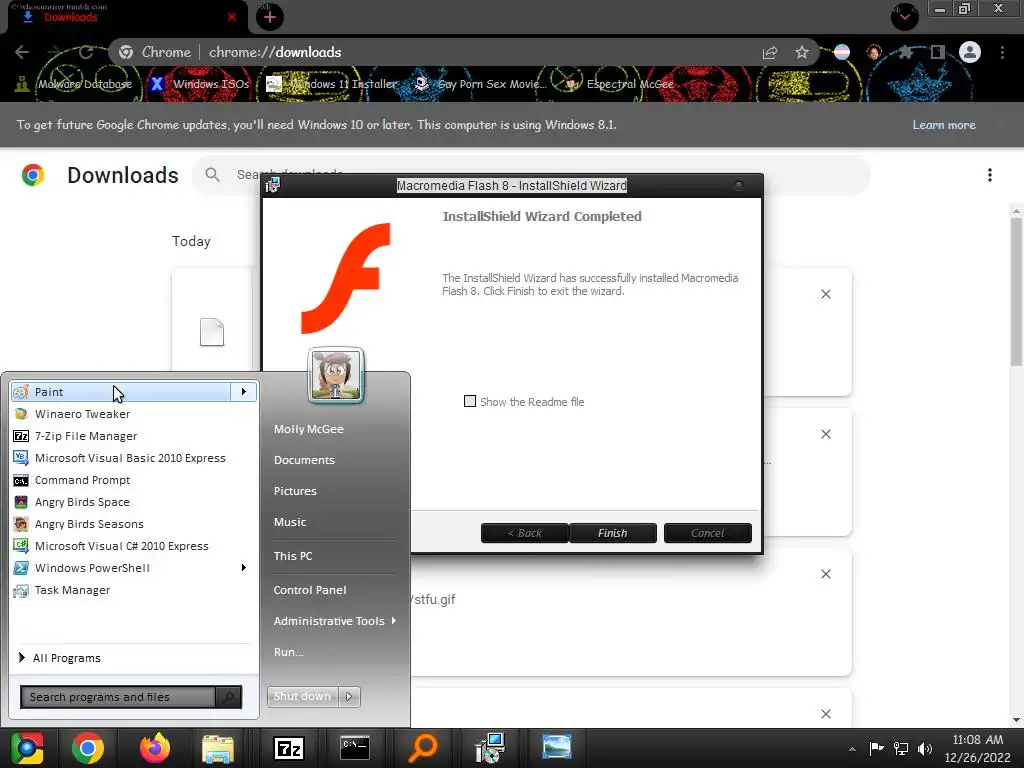Open File Explorer from taskbar
This screenshot has height=768, width=1024.
[x=217, y=748]
